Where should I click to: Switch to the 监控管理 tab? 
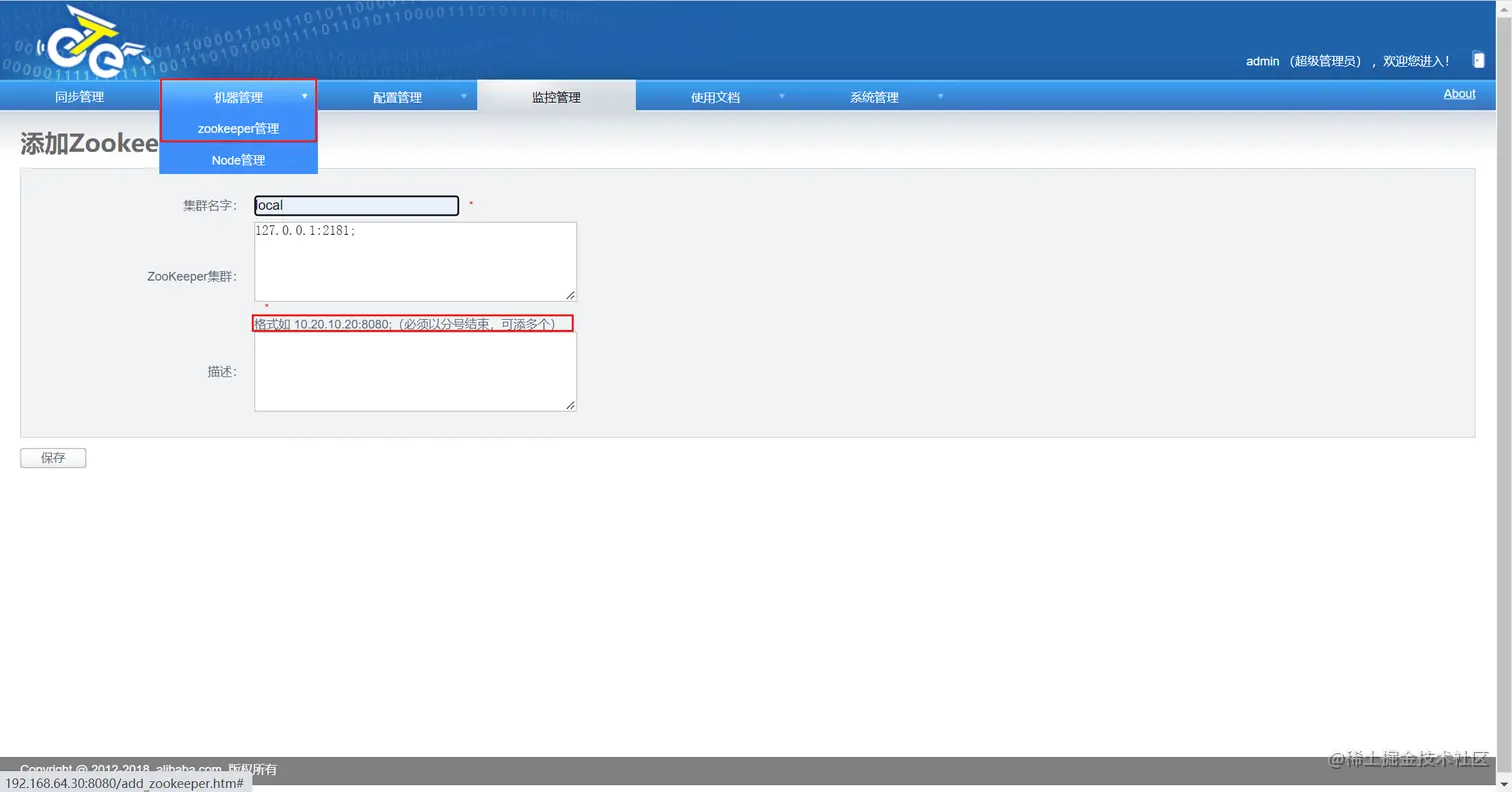pos(556,97)
